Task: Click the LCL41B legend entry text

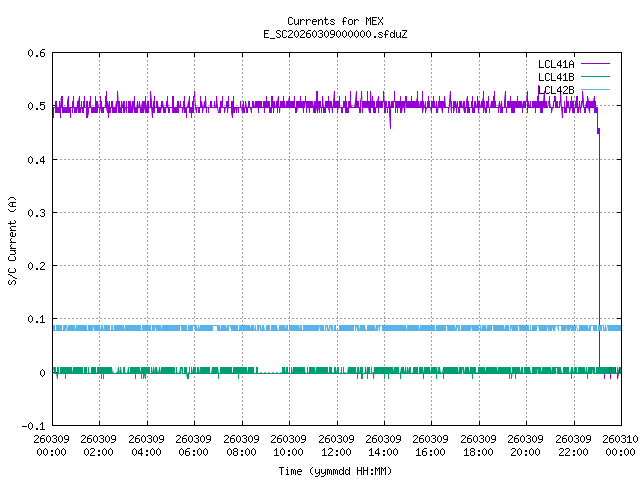Action: tap(555, 76)
